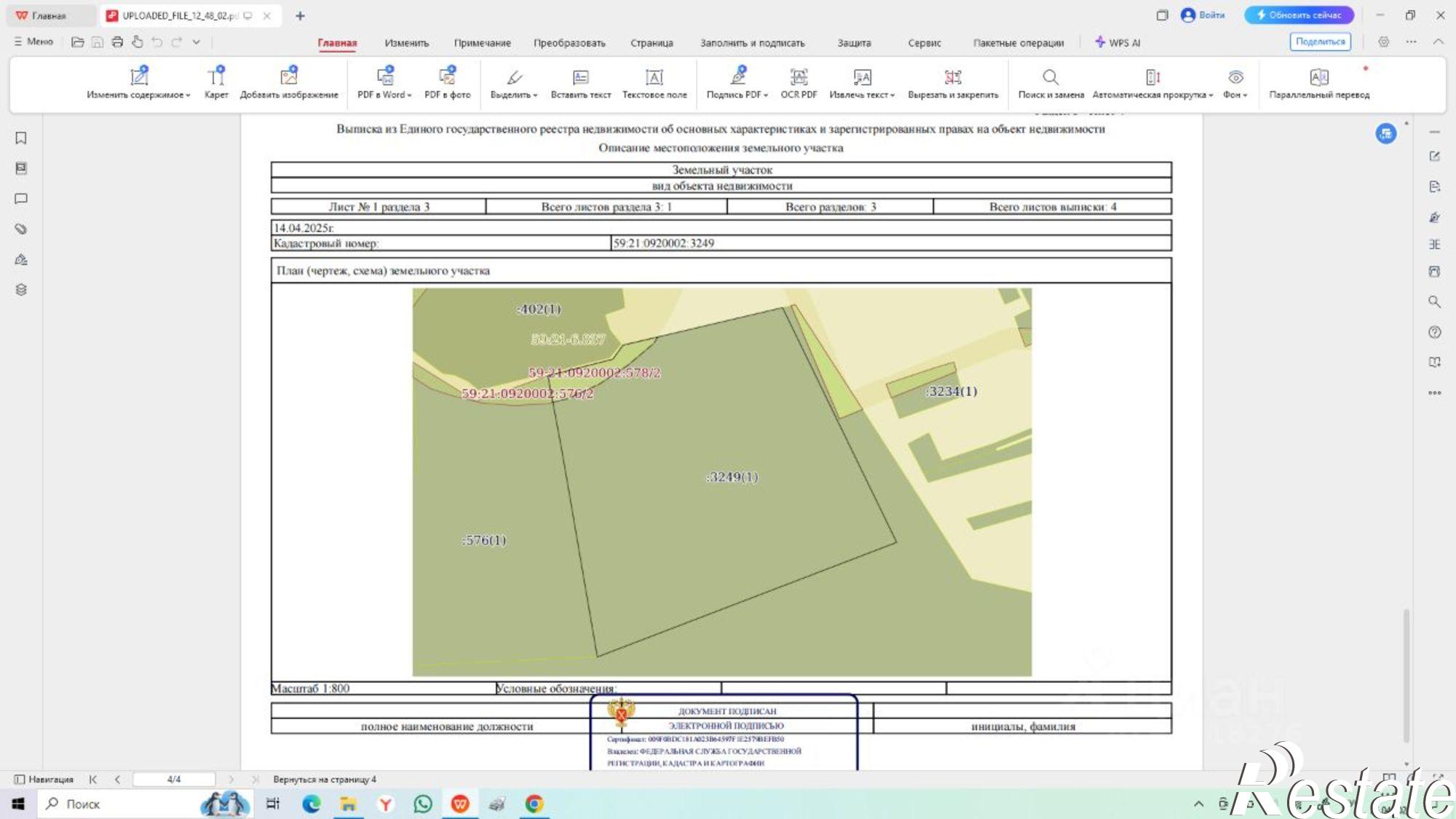Open the attachments paperclip panel

coord(21,229)
